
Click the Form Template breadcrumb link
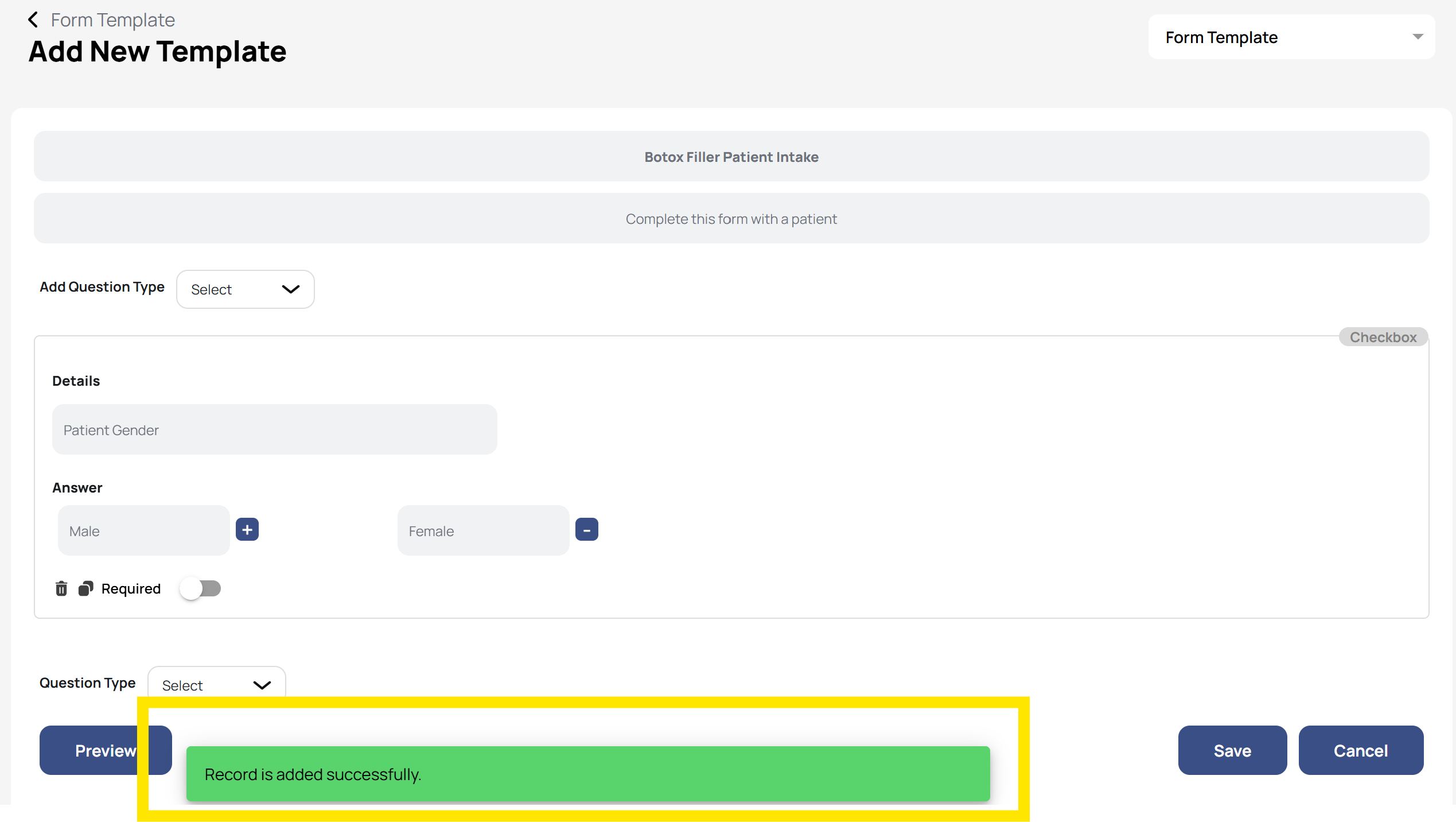pos(112,20)
